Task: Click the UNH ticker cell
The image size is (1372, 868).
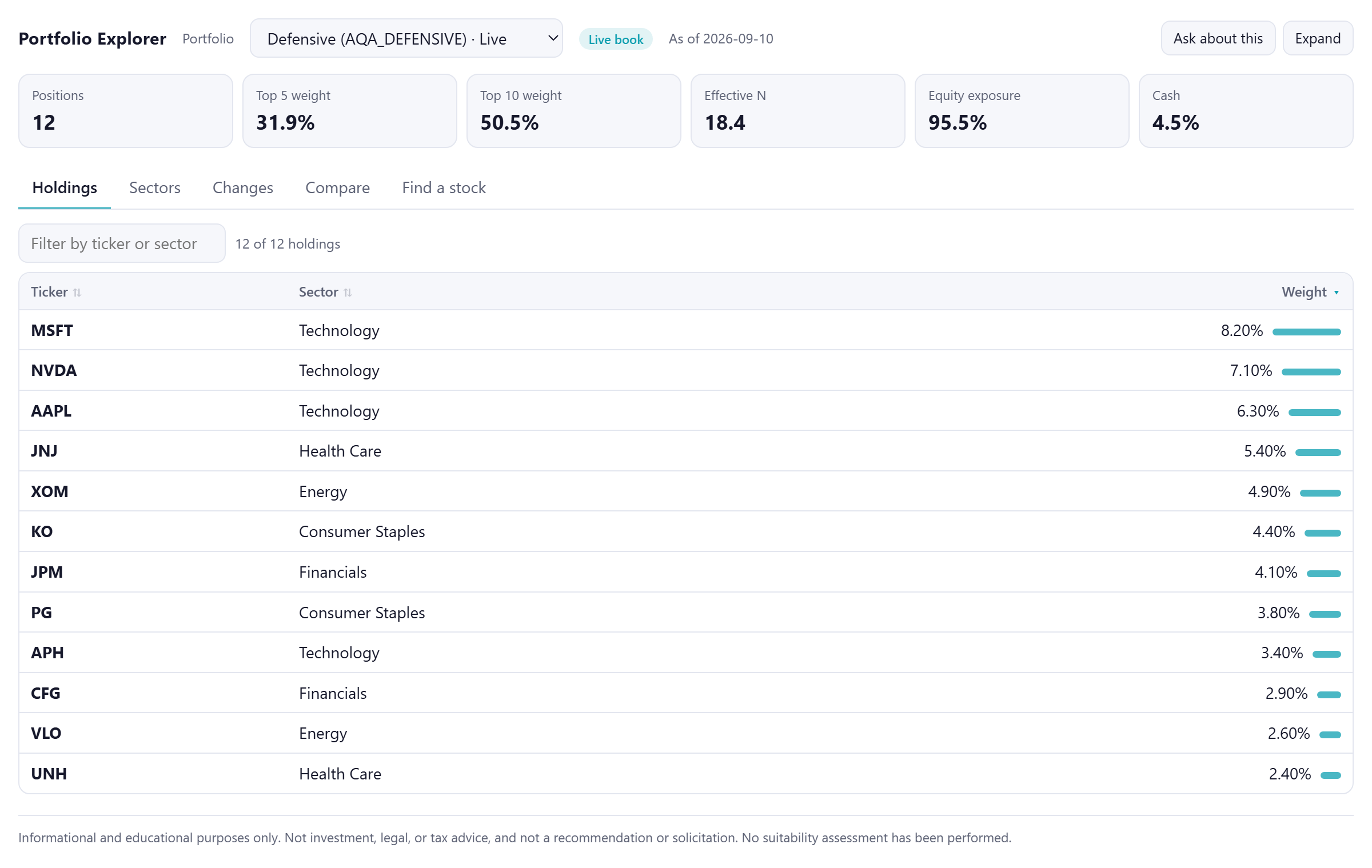Action: [x=49, y=774]
